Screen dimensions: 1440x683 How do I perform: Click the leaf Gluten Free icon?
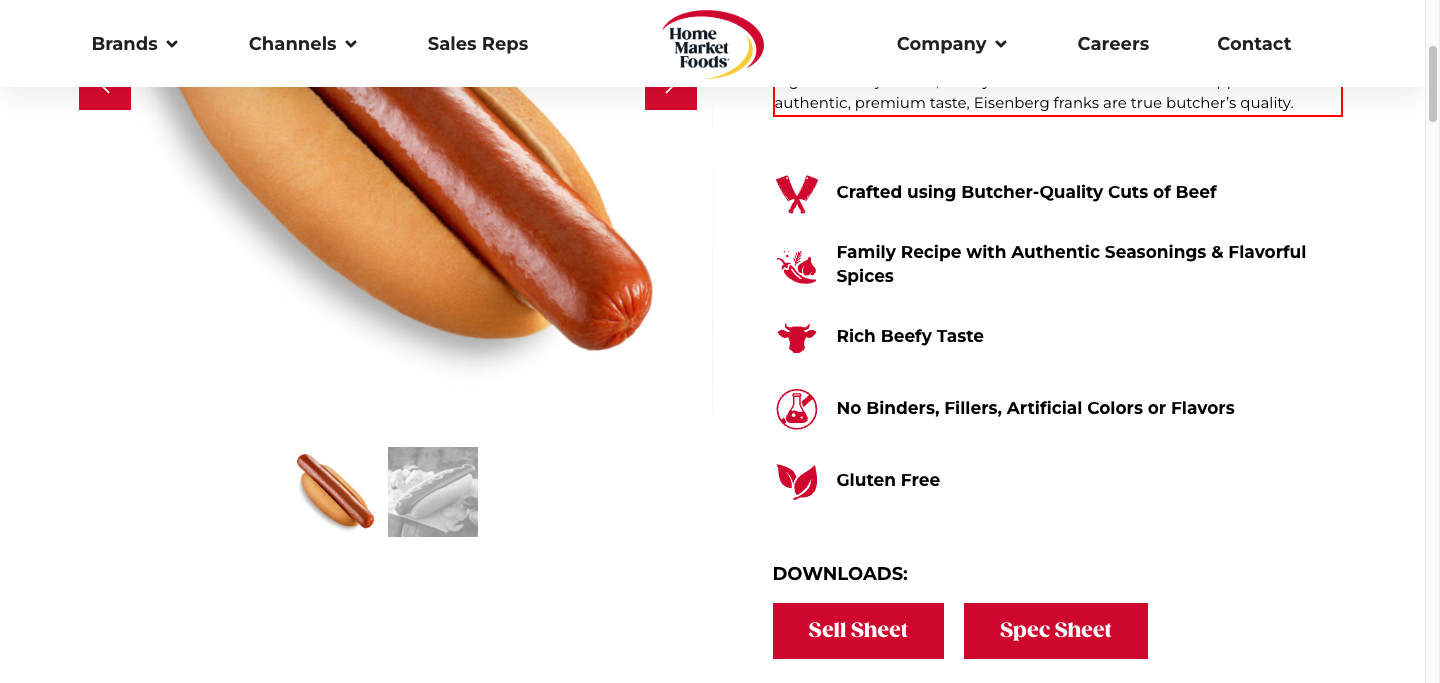click(796, 481)
